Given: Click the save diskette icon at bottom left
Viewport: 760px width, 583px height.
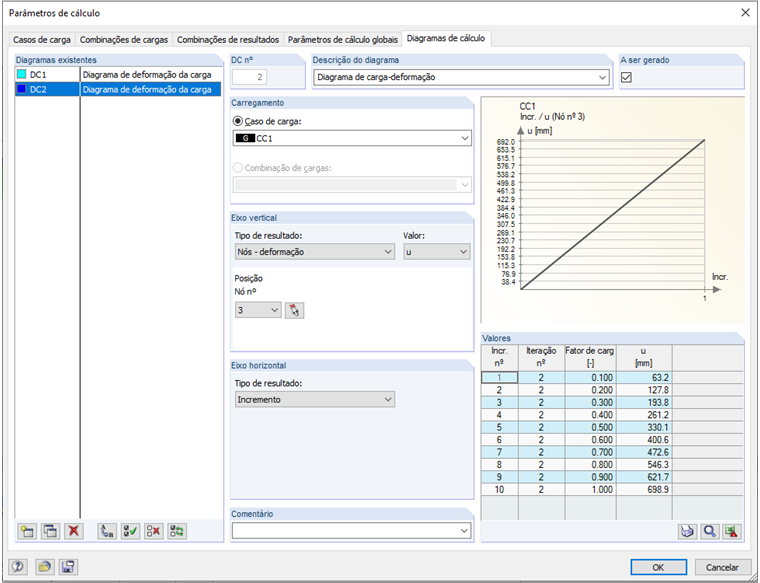Looking at the screenshot, I should [x=68, y=567].
